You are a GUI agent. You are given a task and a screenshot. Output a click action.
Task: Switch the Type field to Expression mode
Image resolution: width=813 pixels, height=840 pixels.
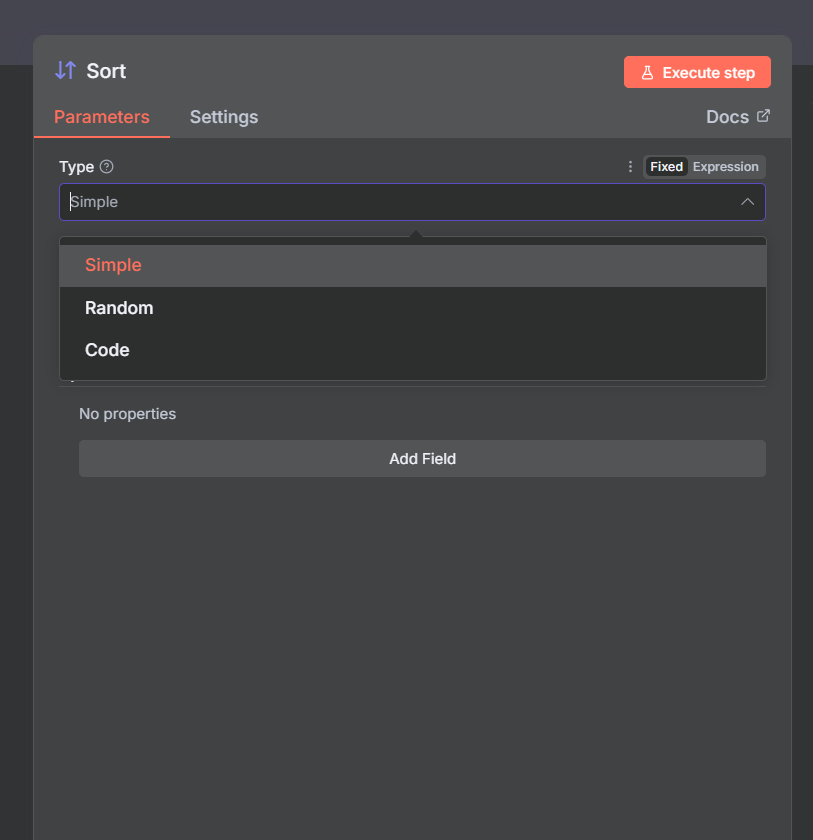point(725,167)
